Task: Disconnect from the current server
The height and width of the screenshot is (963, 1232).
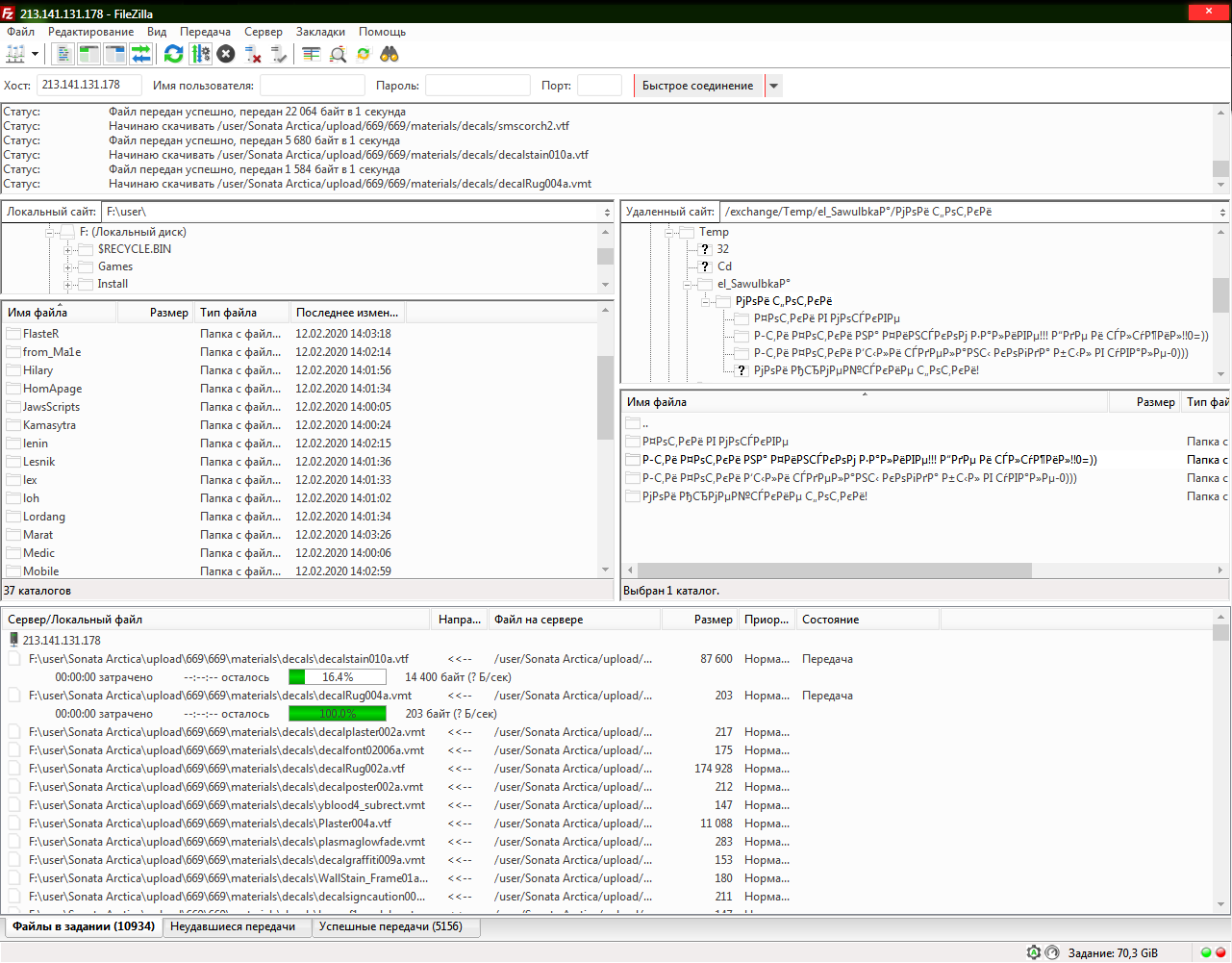Action: point(253,55)
